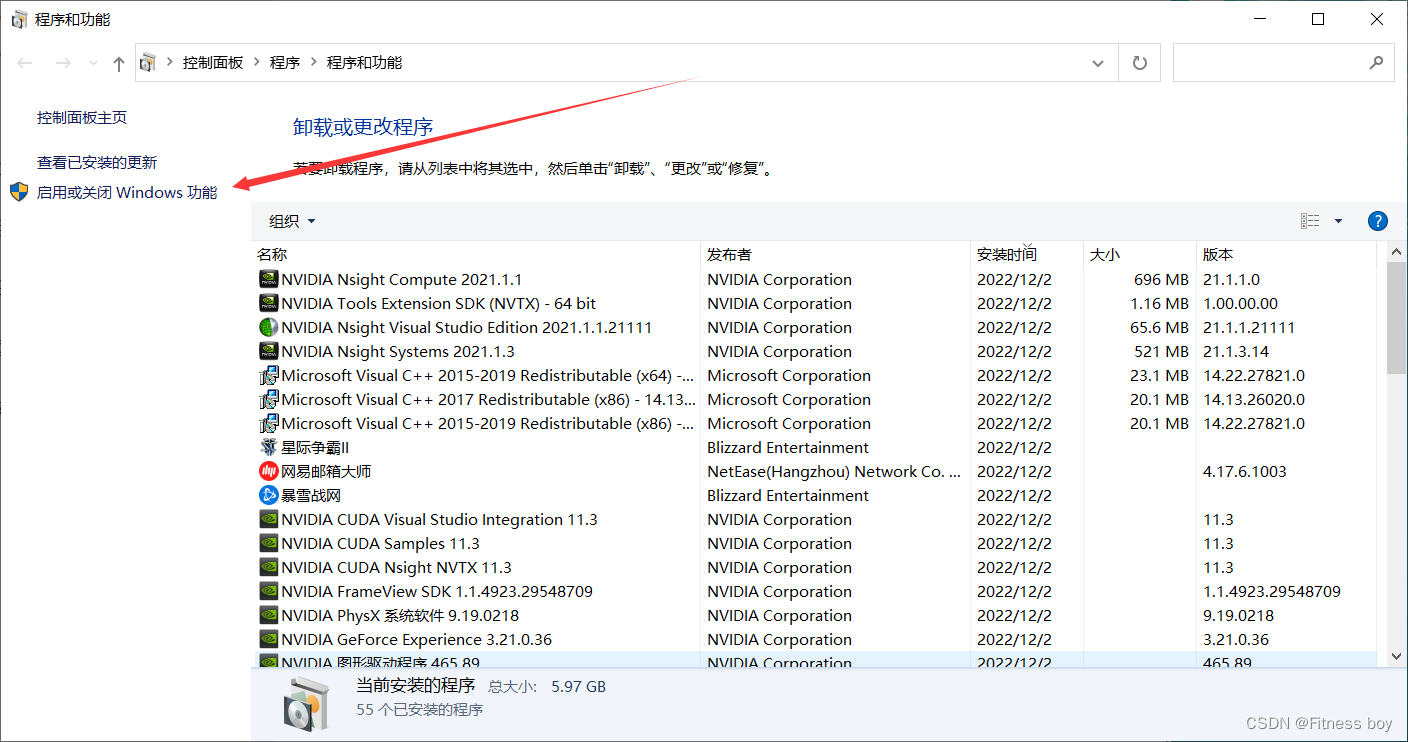Click the Visual C++ 2017 x86 installer icon
The image size is (1408, 742).
point(268,400)
